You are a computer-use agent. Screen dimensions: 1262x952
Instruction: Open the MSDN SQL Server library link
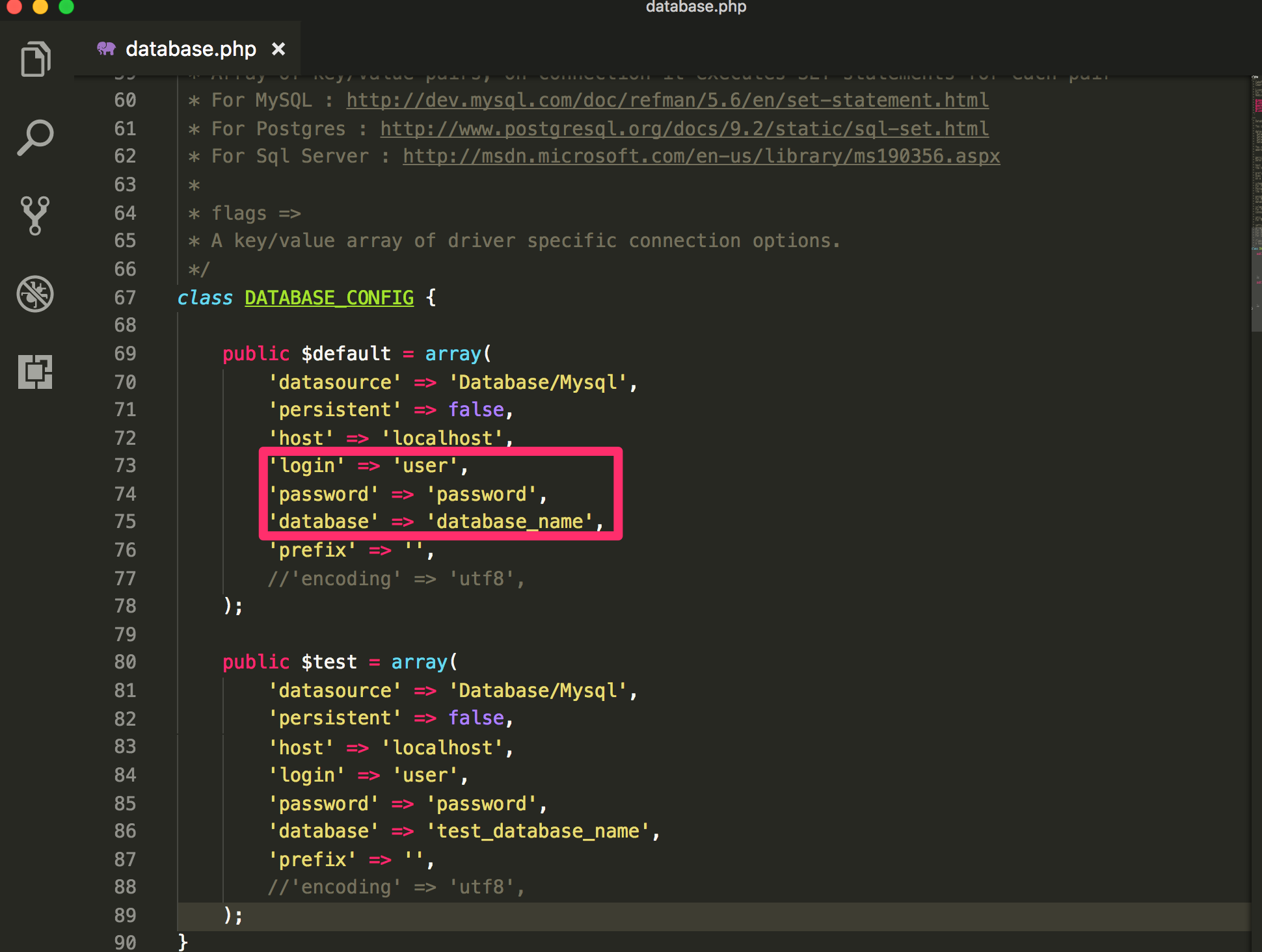[x=701, y=156]
